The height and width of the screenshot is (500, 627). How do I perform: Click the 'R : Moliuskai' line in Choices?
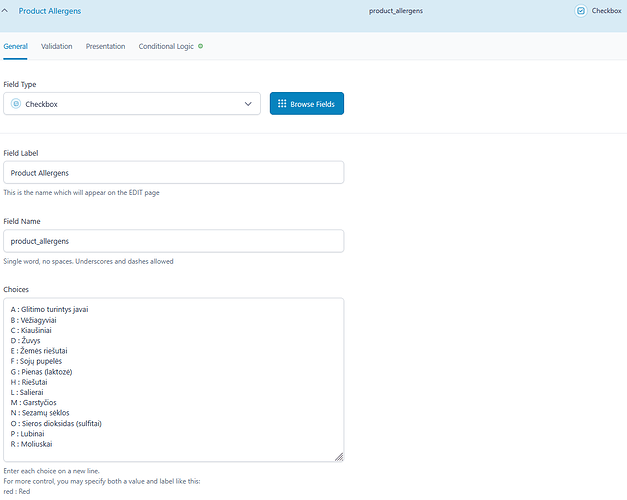tap(35, 445)
